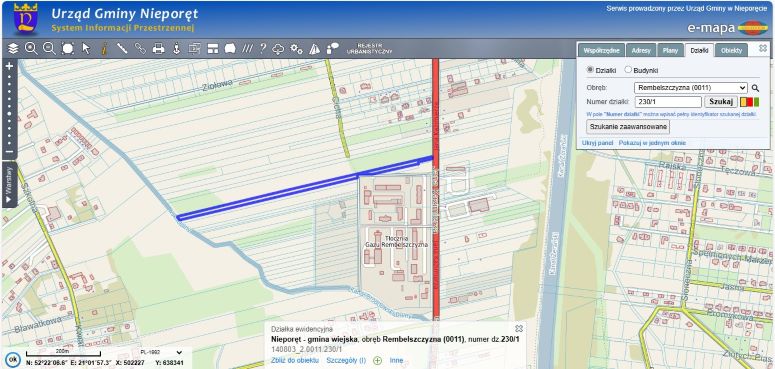The height and width of the screenshot is (369, 775).
Task: Select the zoom in magnifier tool
Action: (x=31, y=48)
